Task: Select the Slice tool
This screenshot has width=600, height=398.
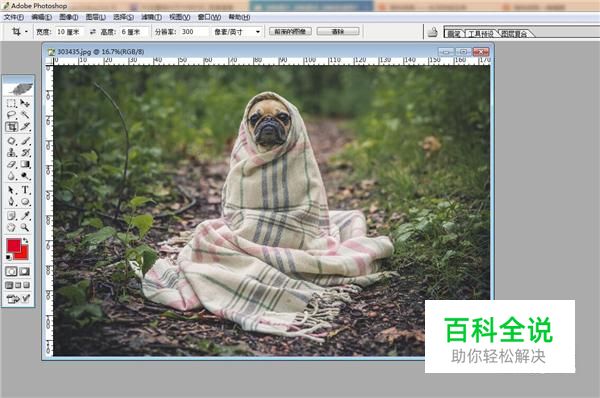Action: click(x=25, y=127)
